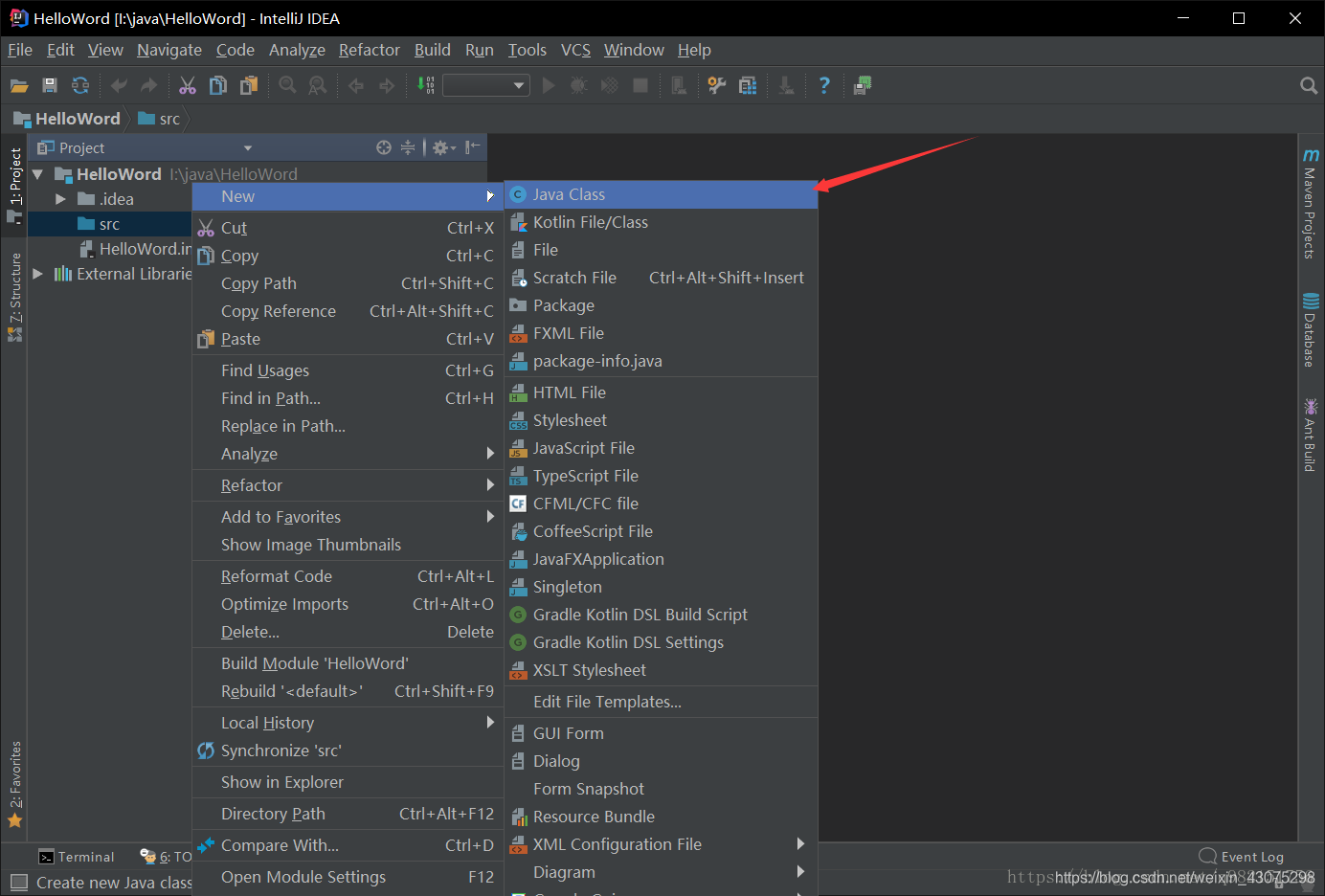Expand the Refactor submenu in context menu
Image resolution: width=1325 pixels, height=896 pixels.
click(348, 485)
